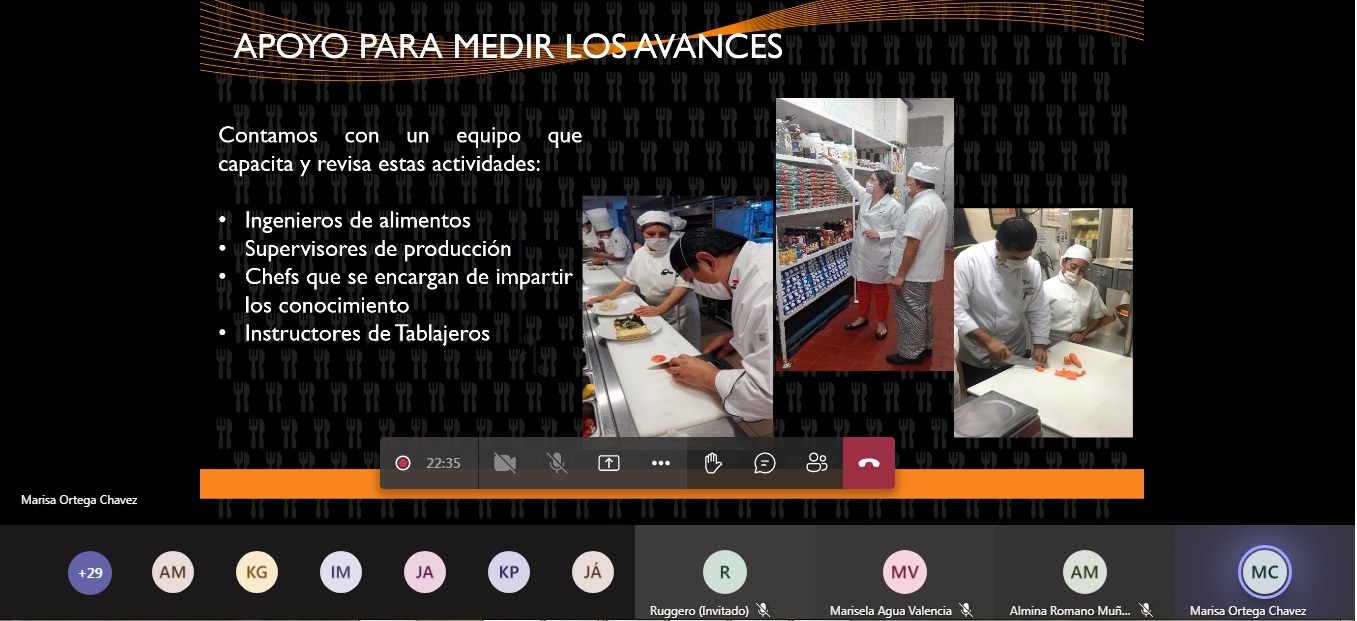The image size is (1357, 621).
Task: Click muted mic icon next to Almina
Action: coord(1146,609)
